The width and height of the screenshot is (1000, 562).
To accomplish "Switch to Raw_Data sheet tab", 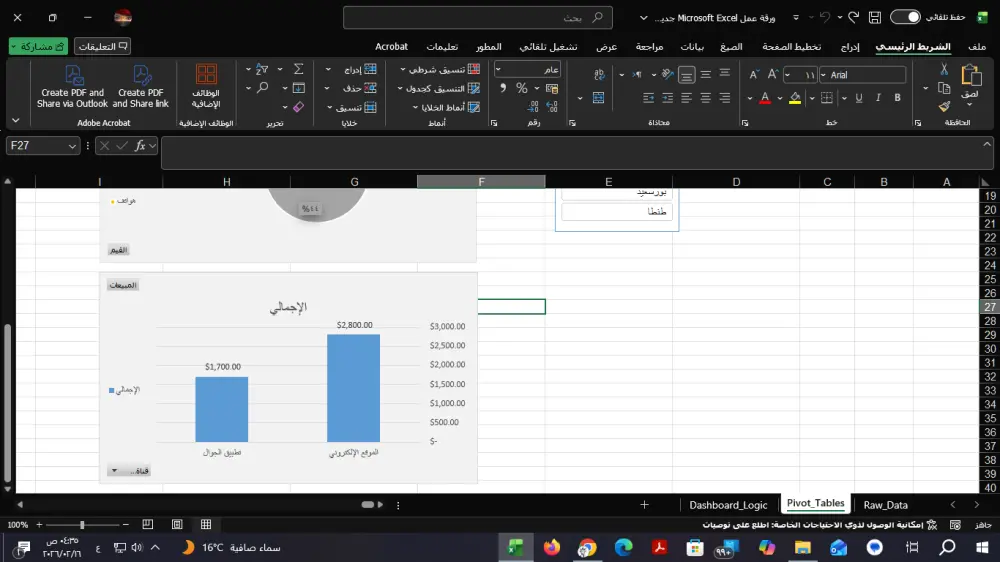I will [885, 505].
